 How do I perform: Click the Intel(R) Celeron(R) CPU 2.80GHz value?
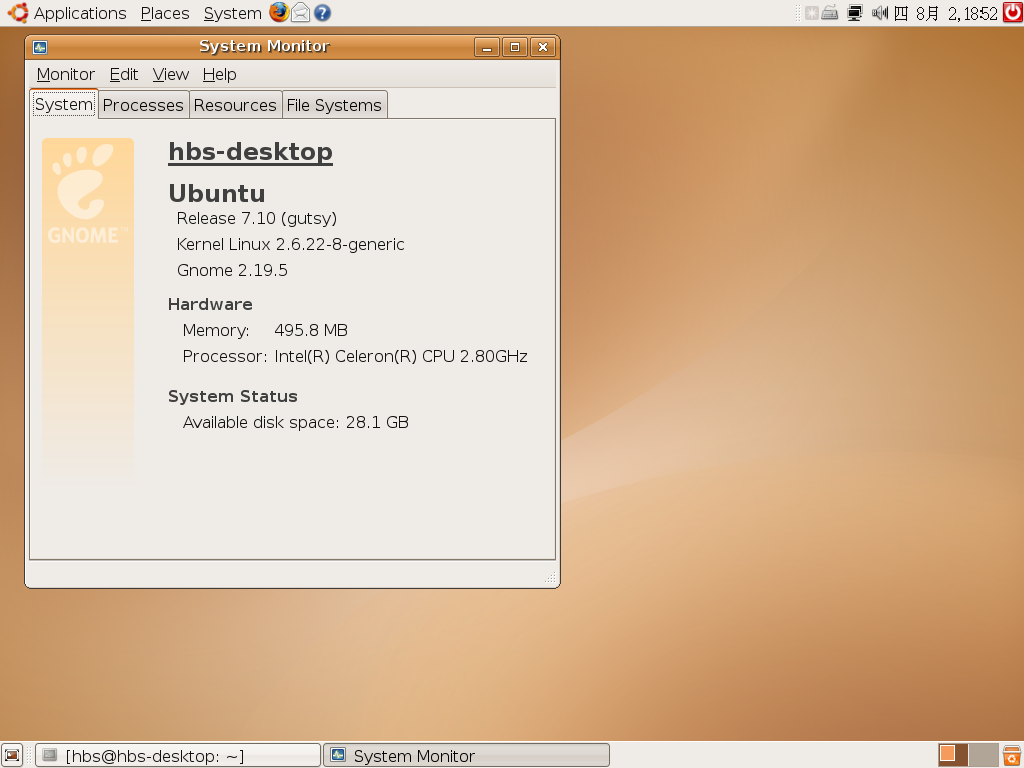[400, 357]
